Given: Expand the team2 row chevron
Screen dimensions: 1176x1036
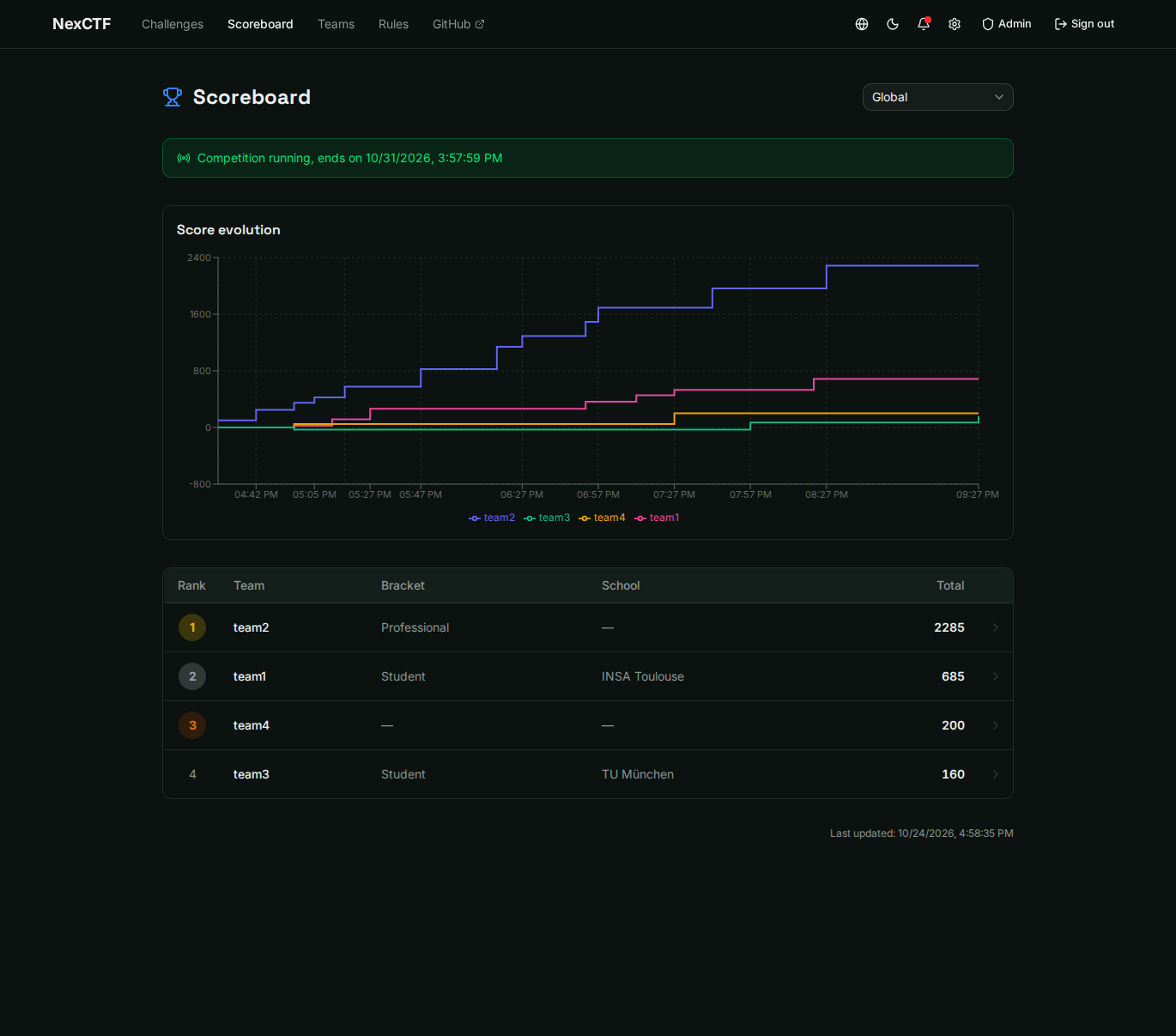Looking at the screenshot, I should click(x=996, y=627).
